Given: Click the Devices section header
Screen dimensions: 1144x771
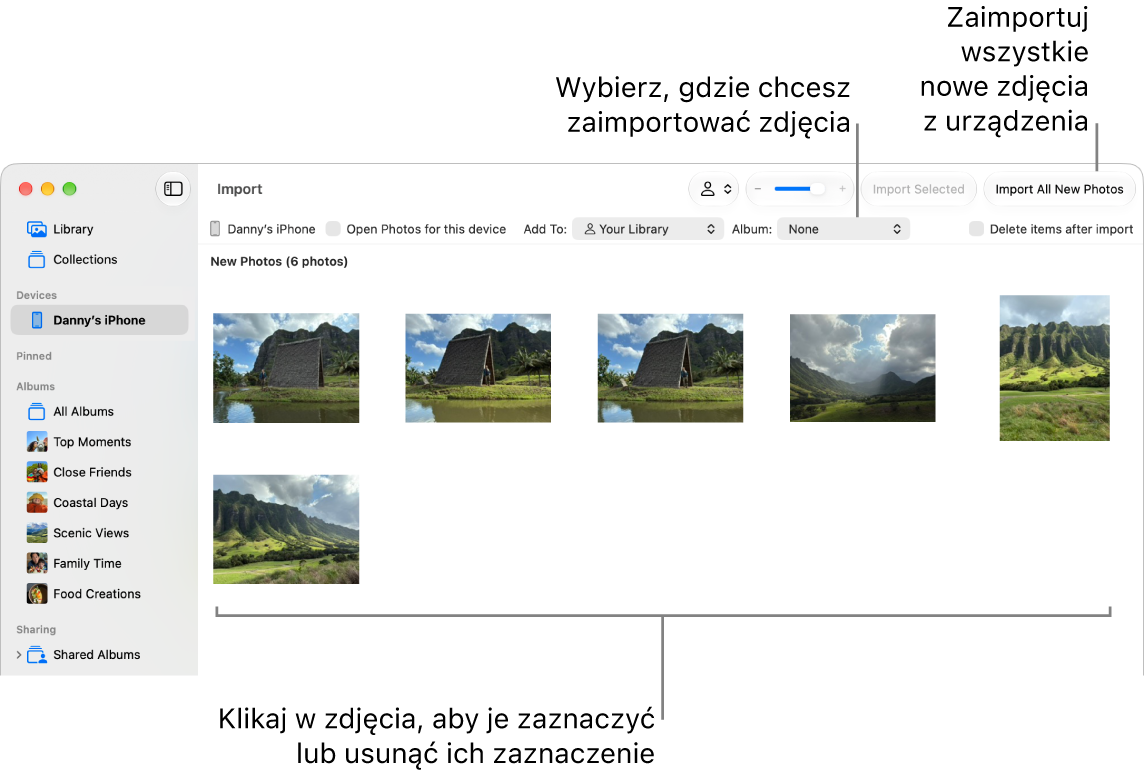Looking at the screenshot, I should pyautogui.click(x=36, y=295).
